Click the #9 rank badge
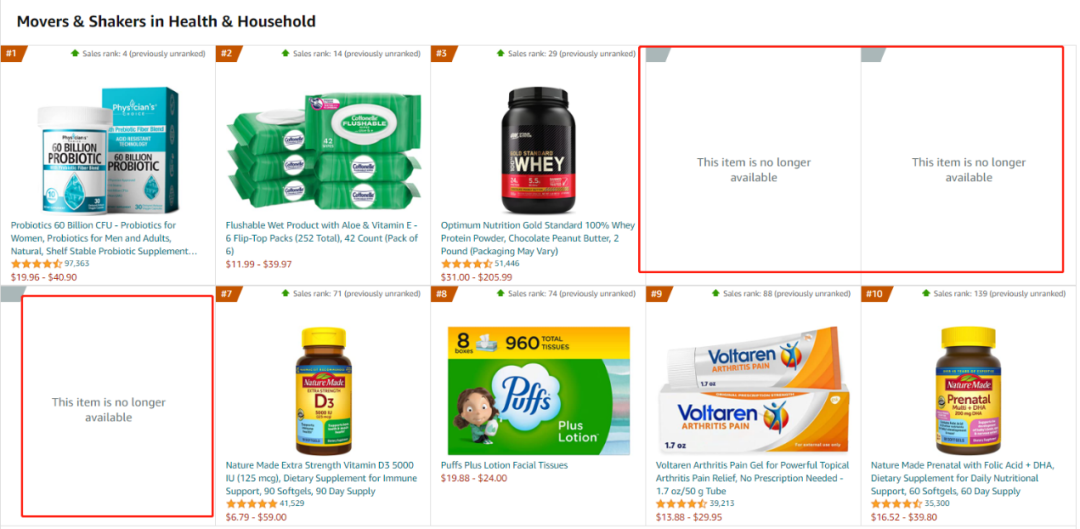 point(658,294)
